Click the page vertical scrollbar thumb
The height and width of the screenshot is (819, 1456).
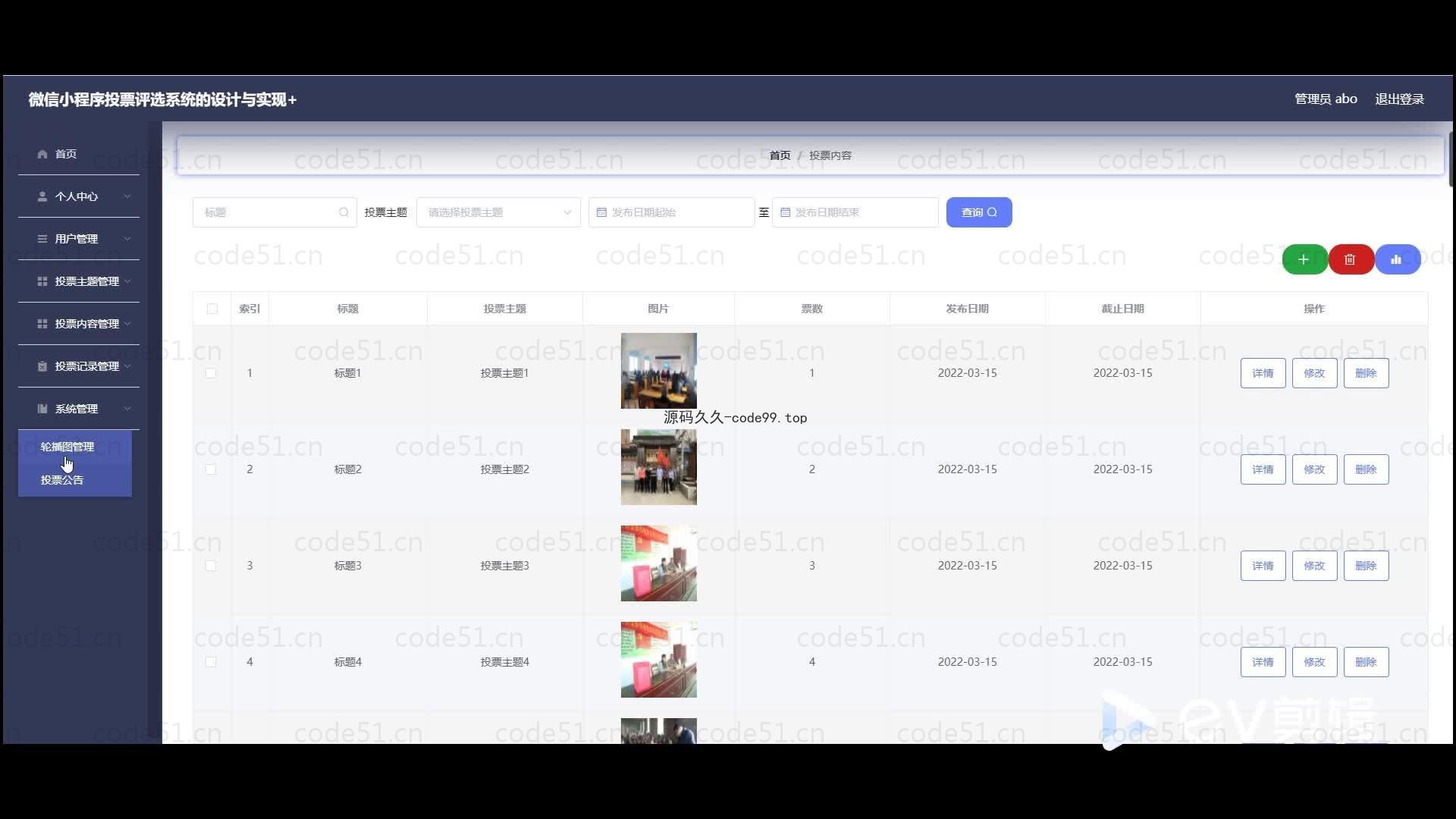coord(1451,159)
